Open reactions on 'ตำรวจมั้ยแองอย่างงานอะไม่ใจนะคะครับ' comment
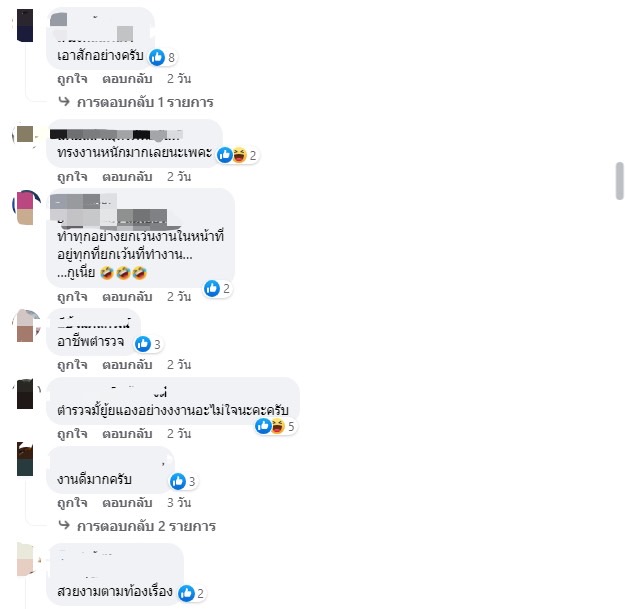Image resolution: width=625 pixels, height=609 pixels. (x=275, y=426)
